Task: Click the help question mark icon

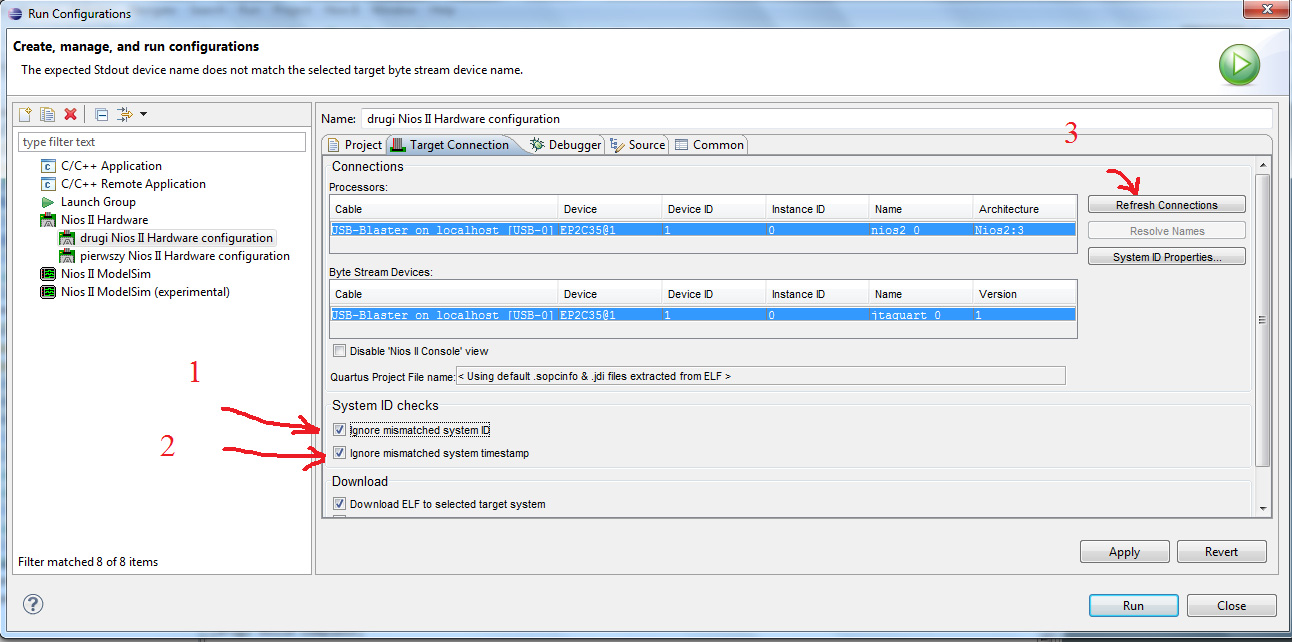Action: click(33, 604)
